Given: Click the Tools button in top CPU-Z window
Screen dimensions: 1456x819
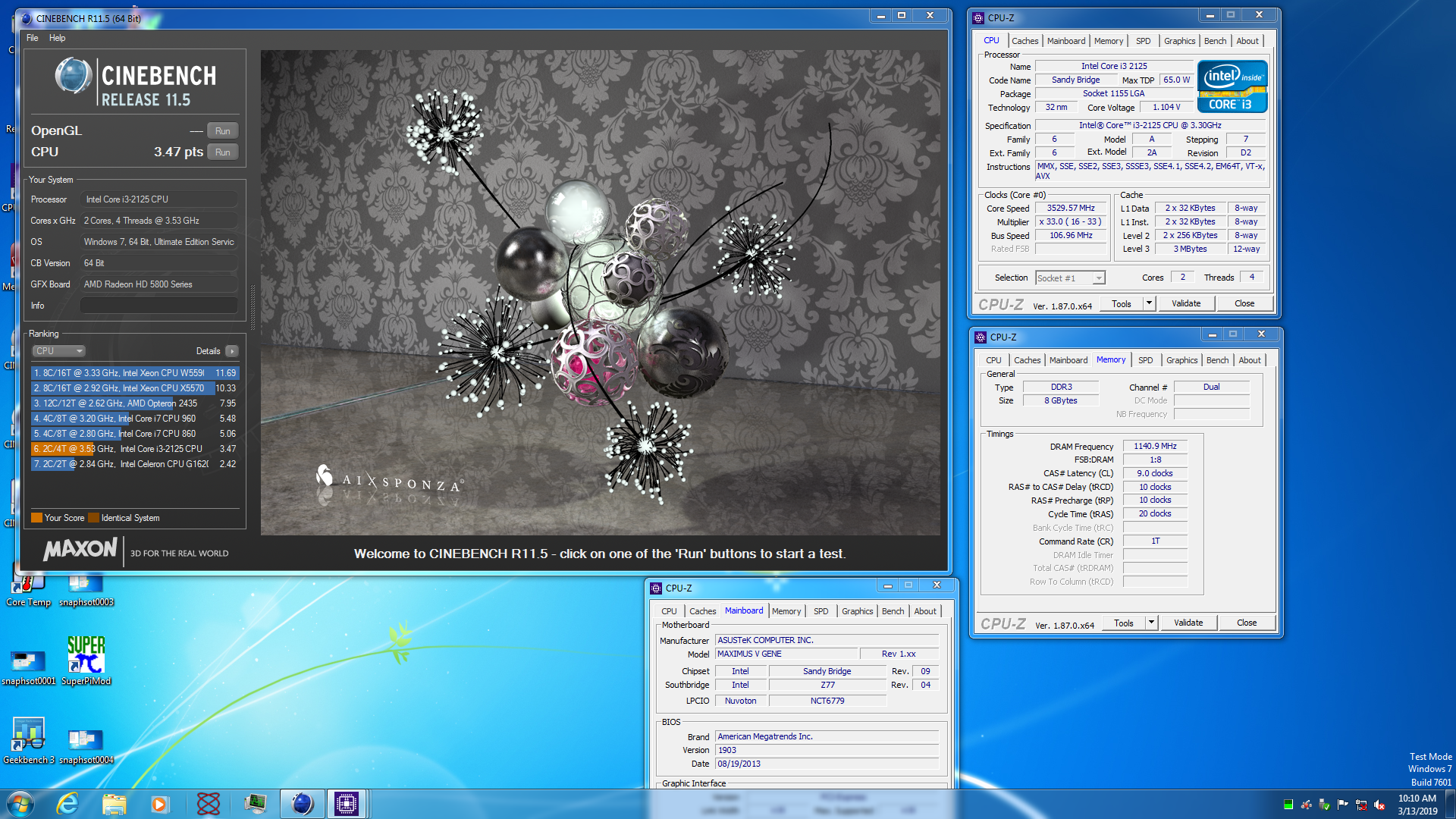Looking at the screenshot, I should pos(1122,303).
